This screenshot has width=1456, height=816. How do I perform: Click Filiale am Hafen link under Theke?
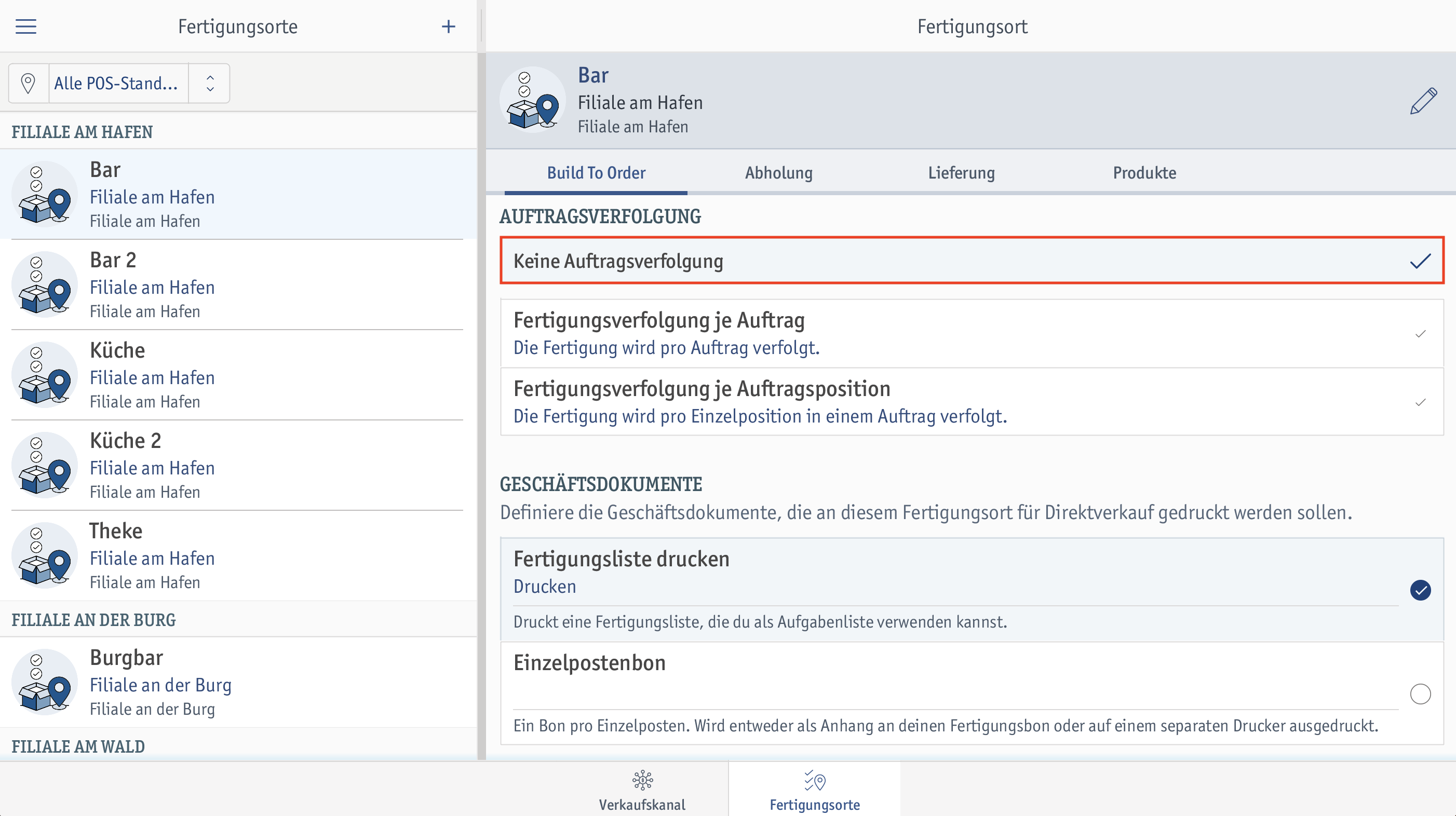pos(152,559)
